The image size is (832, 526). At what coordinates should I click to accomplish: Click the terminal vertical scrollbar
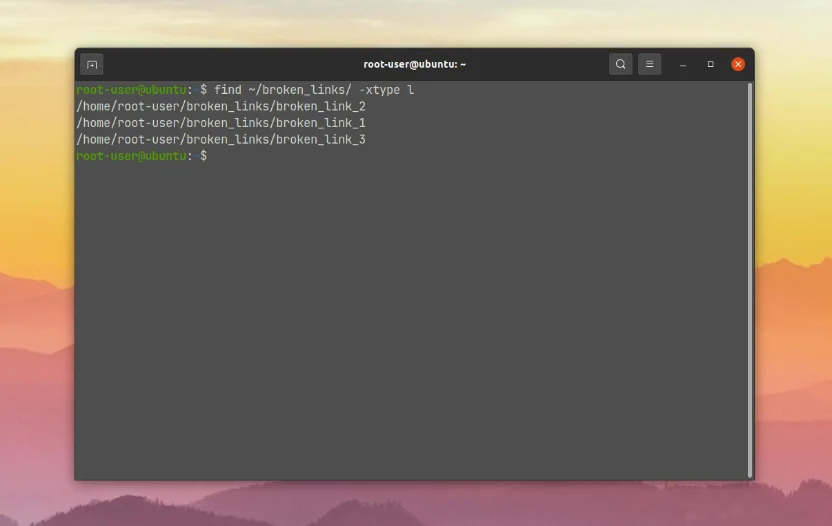tap(750, 280)
